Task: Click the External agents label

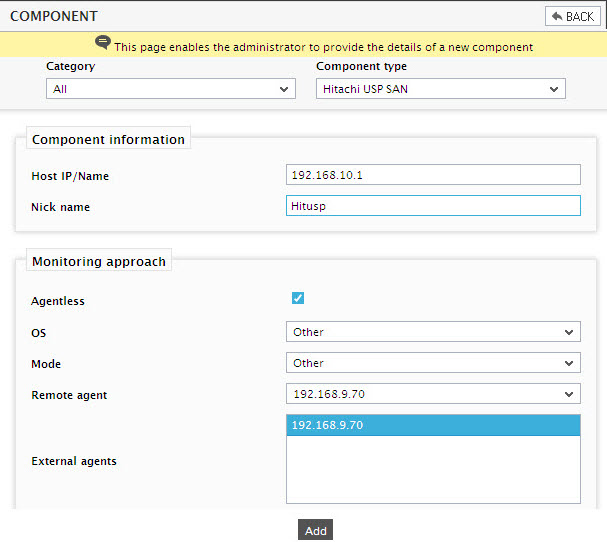Action: pos(74,461)
